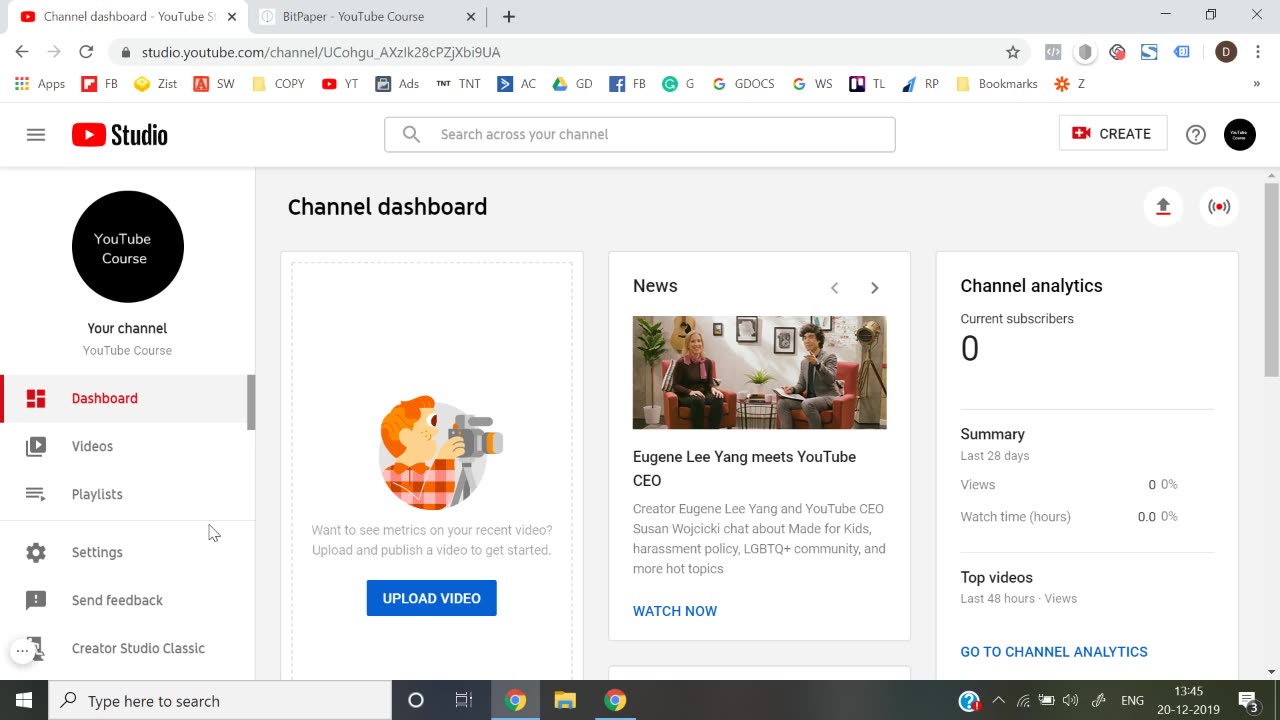Click the browser forward arrow
Image resolution: width=1280 pixels, height=720 pixels.
click(x=54, y=52)
